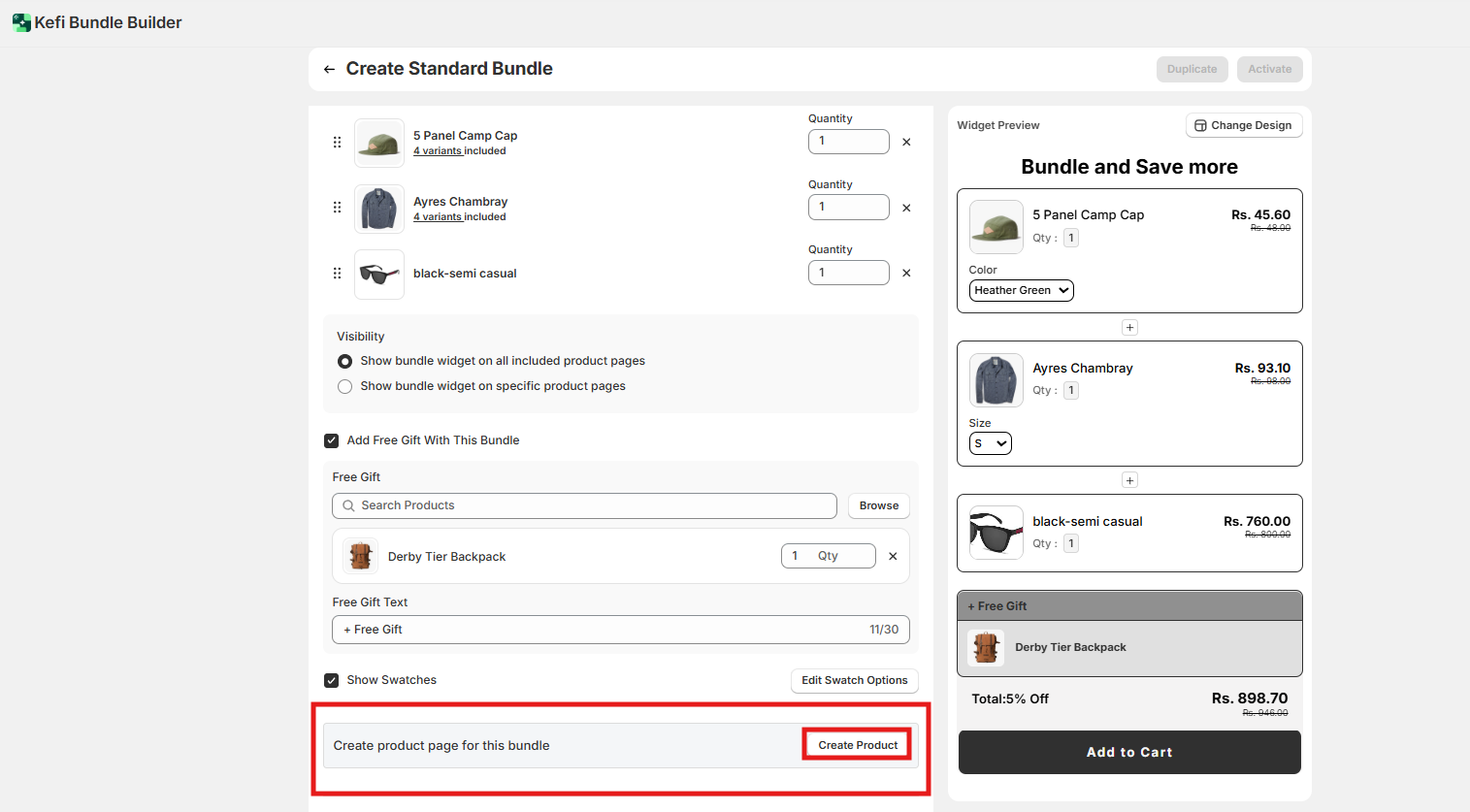1470x812 pixels.
Task: Remove Derby Tier Backpack free gift
Action: pyautogui.click(x=893, y=556)
